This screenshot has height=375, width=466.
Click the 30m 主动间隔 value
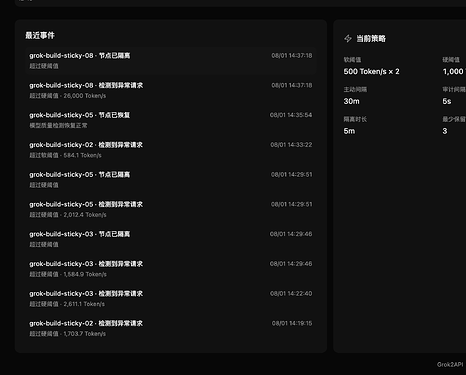pyautogui.click(x=352, y=101)
